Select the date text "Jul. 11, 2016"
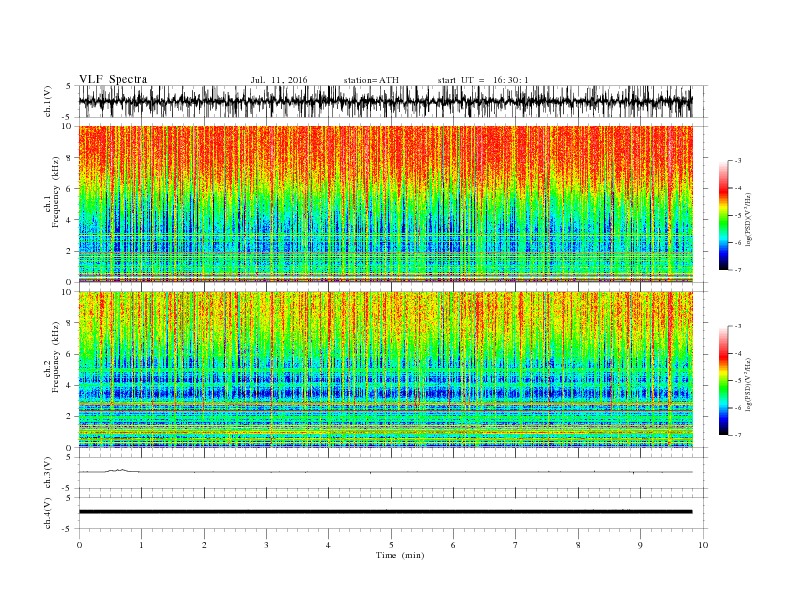 279,80
